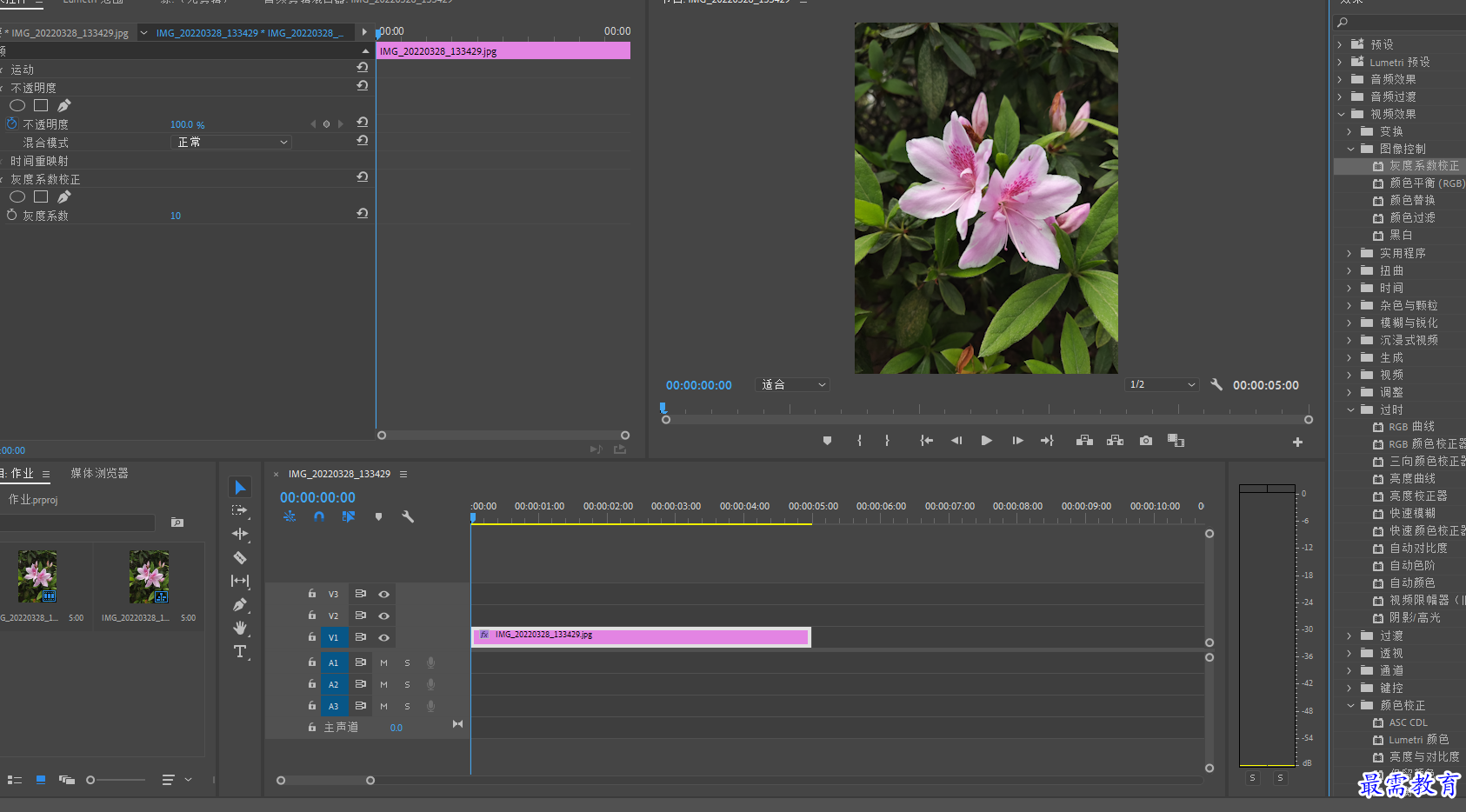Open Program monitor settings wrench
The image size is (1466, 812).
coord(1216,384)
